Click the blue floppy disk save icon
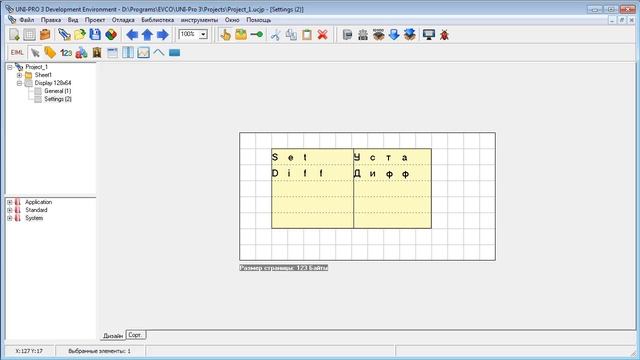Screen dimensions: 640x360 tap(95, 35)
